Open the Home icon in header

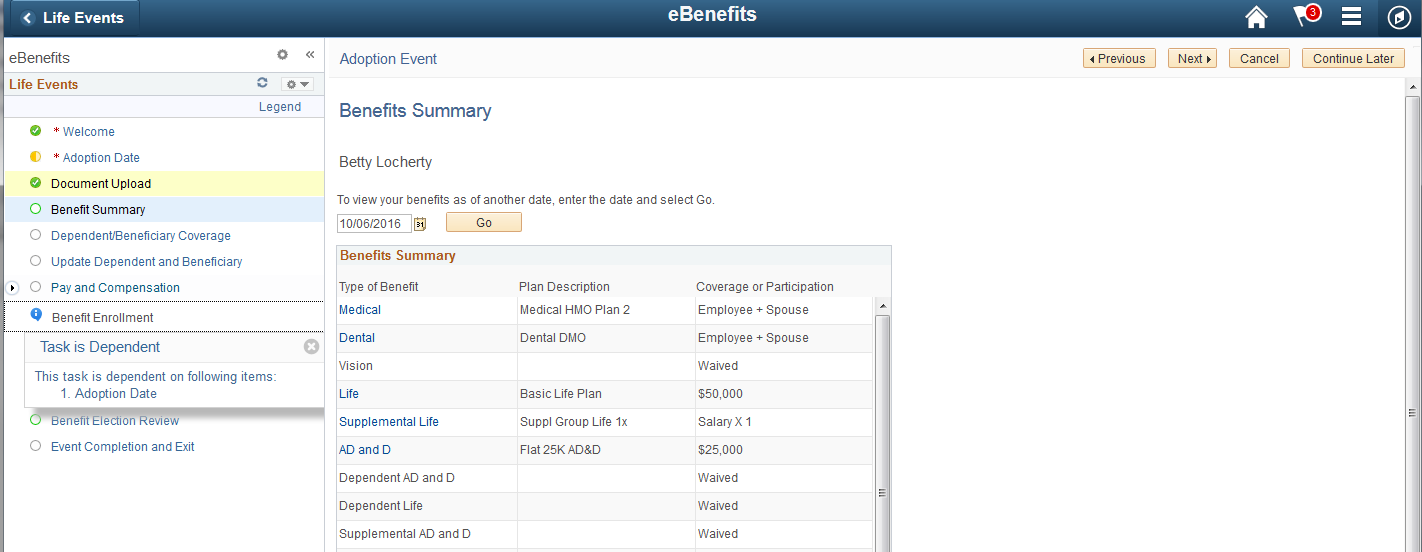[1256, 17]
